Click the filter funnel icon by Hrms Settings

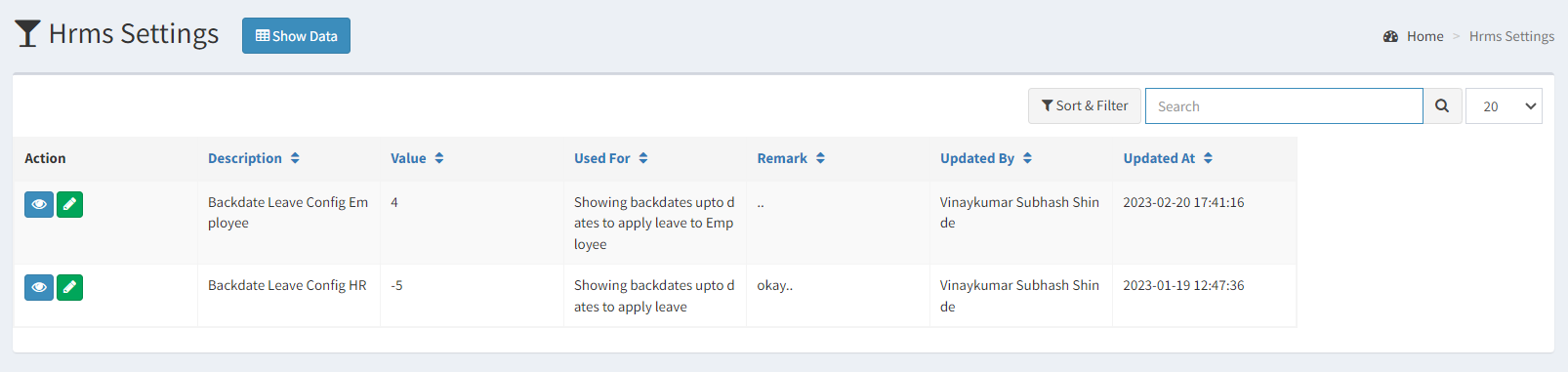pyautogui.click(x=27, y=34)
